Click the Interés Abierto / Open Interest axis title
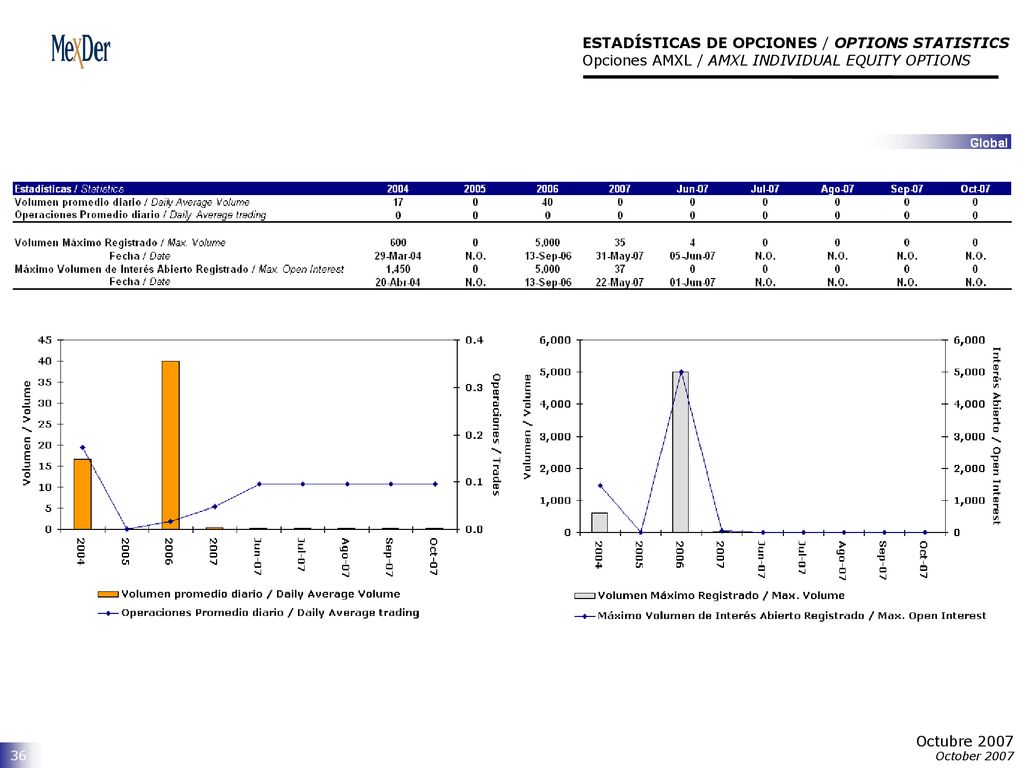1024x768 pixels. [x=996, y=436]
